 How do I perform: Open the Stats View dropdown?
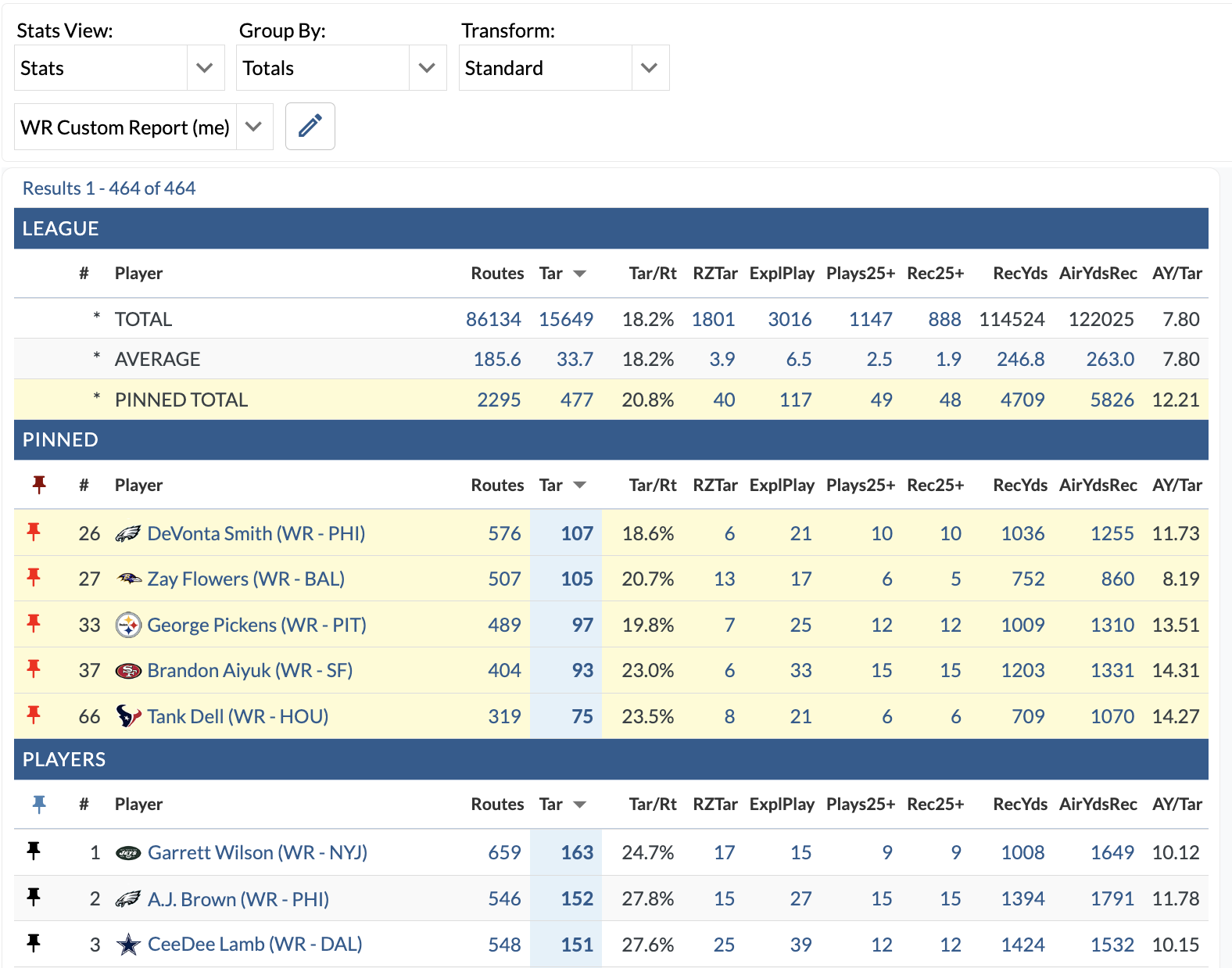pyautogui.click(x=119, y=68)
